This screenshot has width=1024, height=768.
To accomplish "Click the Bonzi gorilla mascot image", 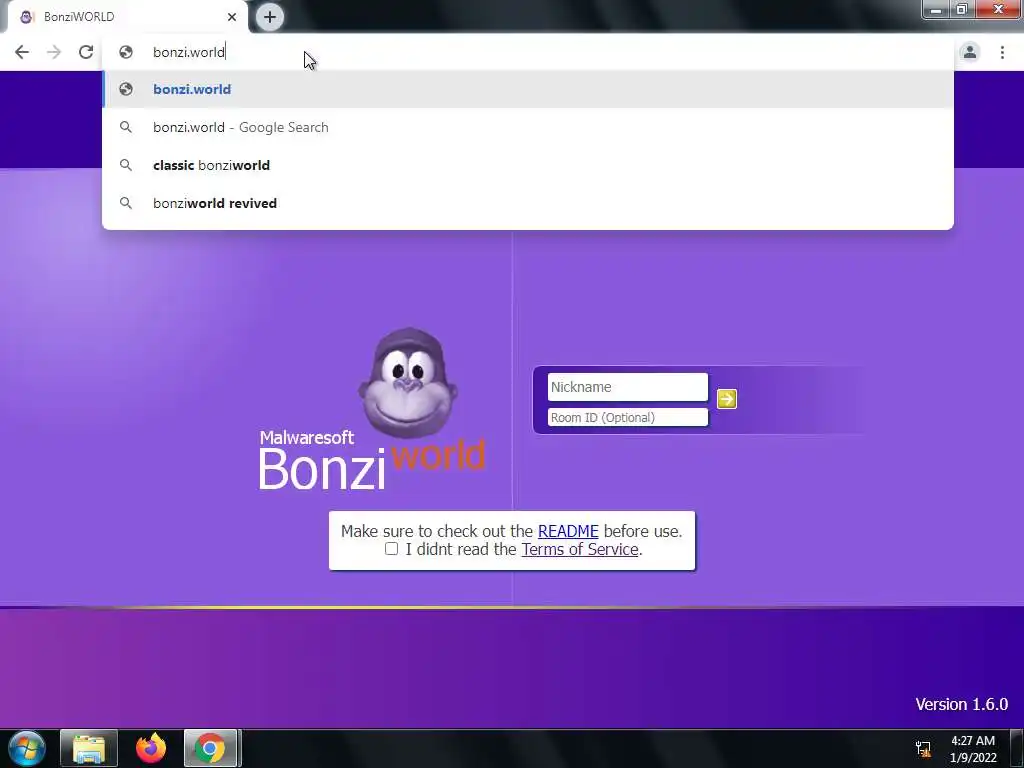I will click(408, 383).
